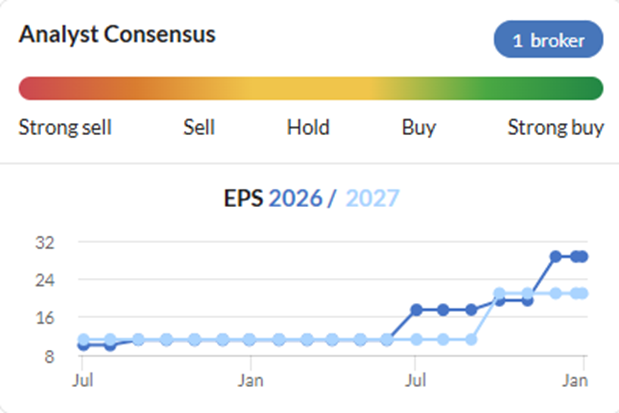The height and width of the screenshot is (413, 619).
Task: Click the 24 y-axis value
Action: tap(45, 280)
